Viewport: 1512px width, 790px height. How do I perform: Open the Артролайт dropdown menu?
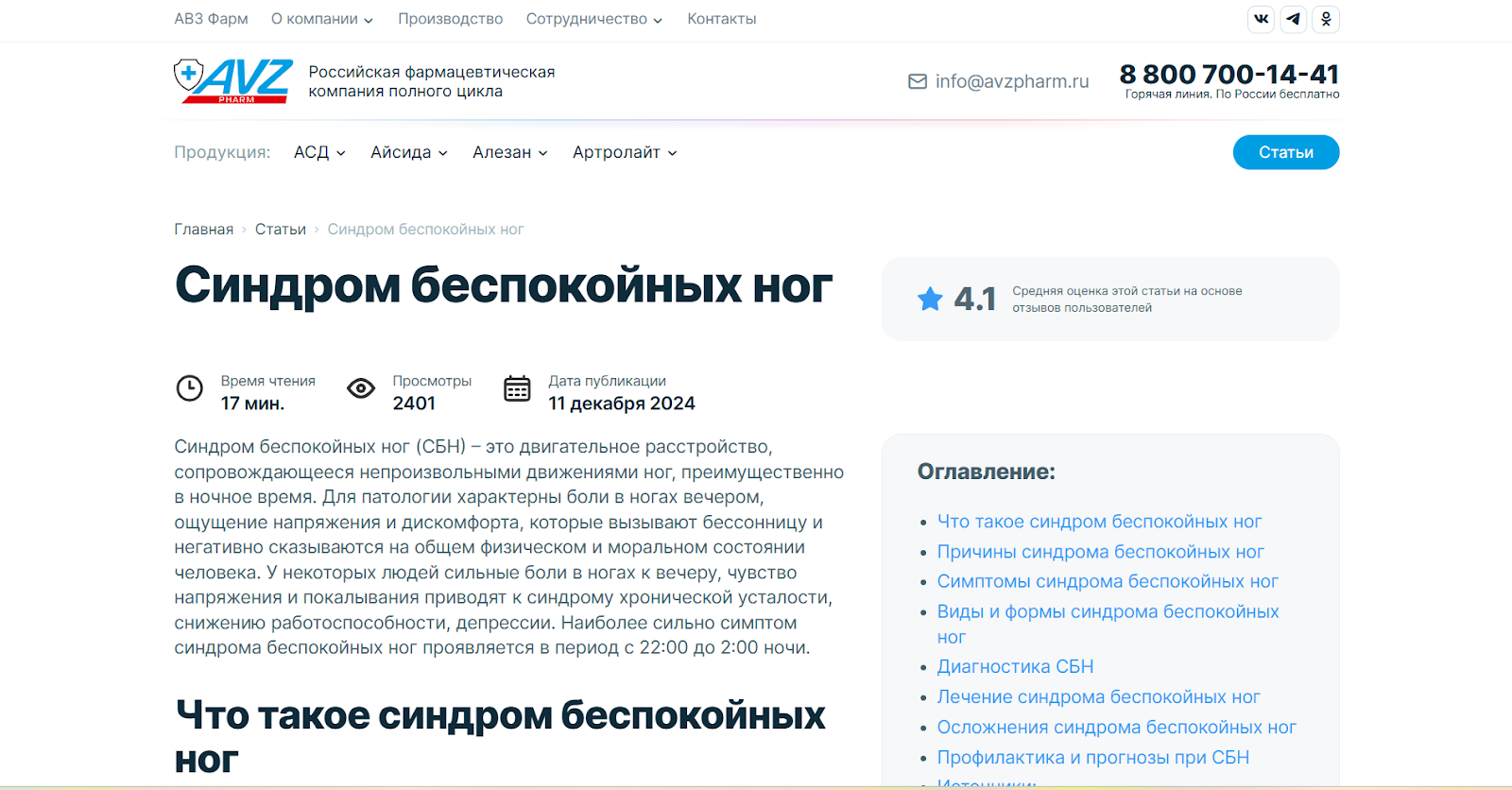624,152
